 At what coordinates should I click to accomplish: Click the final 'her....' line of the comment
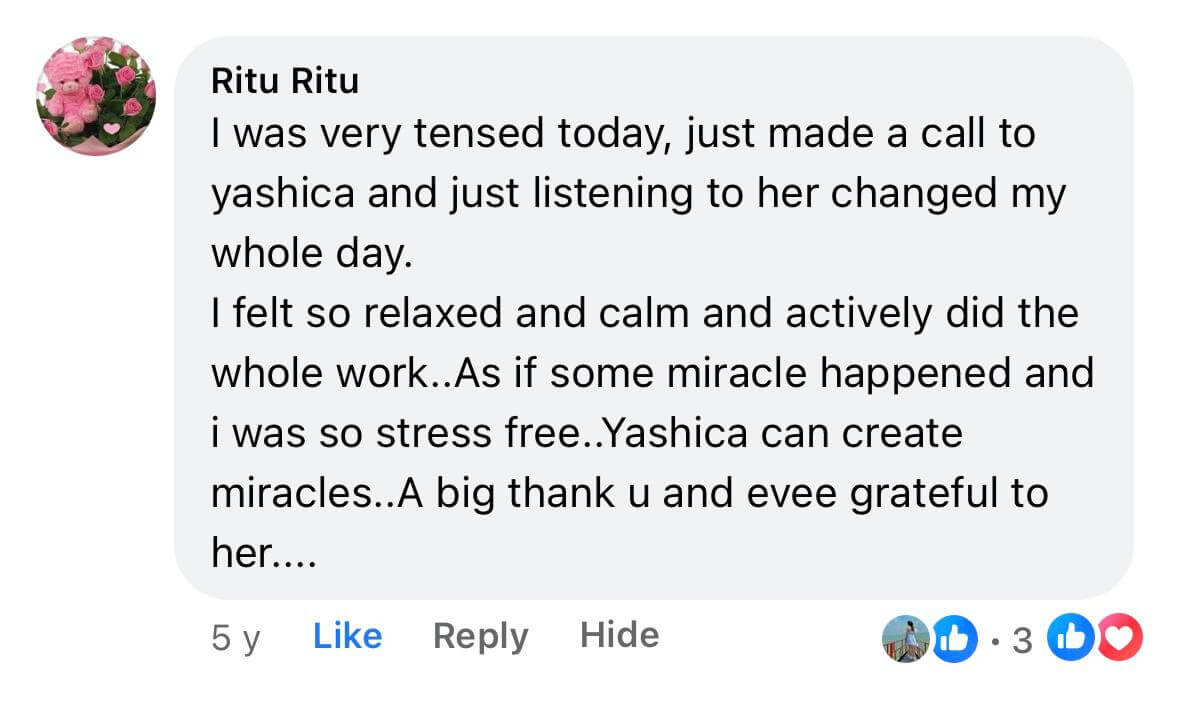click(x=263, y=552)
